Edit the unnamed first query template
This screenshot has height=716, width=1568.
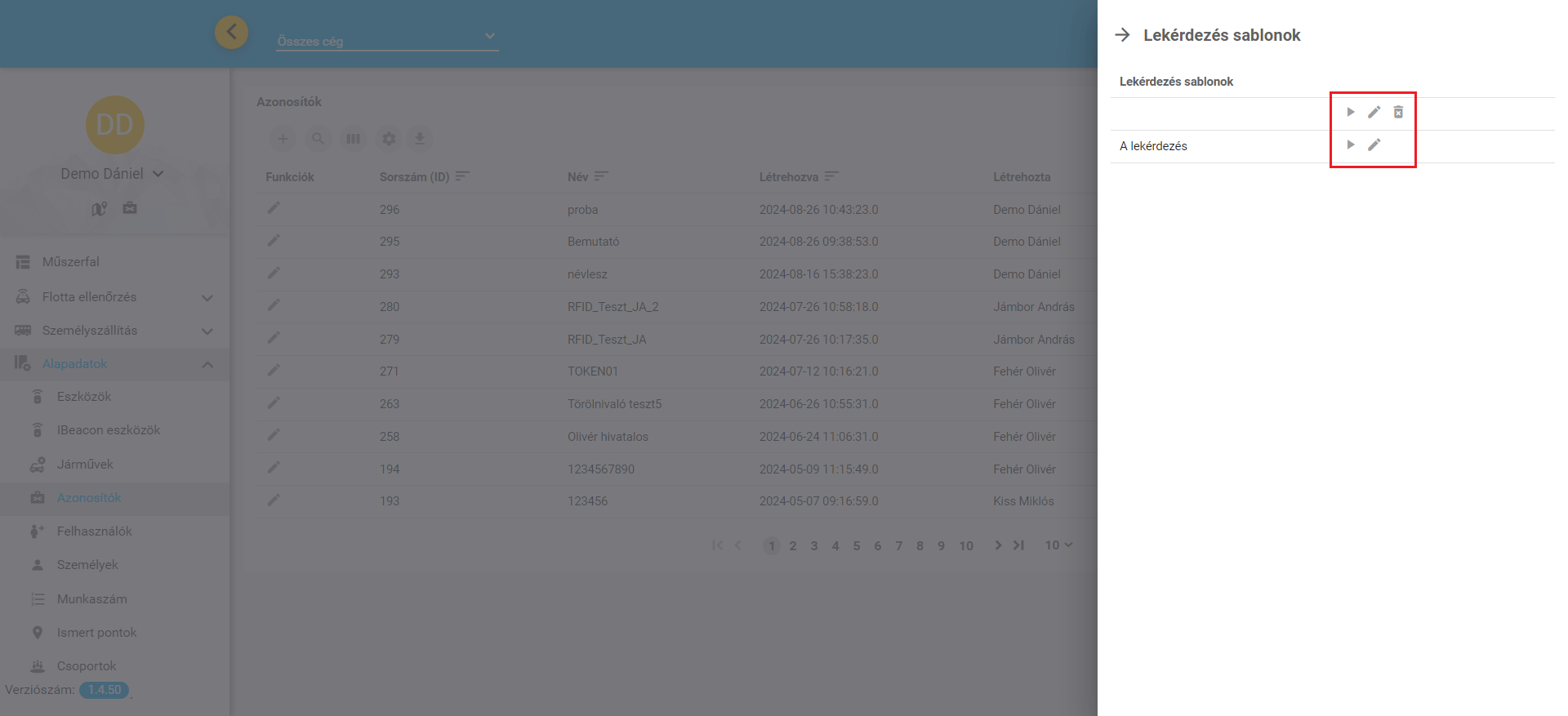point(1374,112)
